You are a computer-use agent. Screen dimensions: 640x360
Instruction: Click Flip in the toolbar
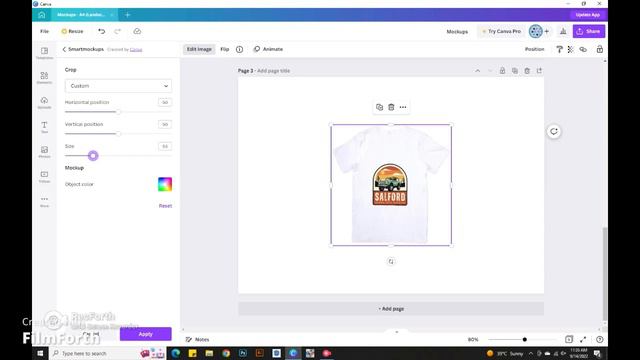click(x=224, y=49)
